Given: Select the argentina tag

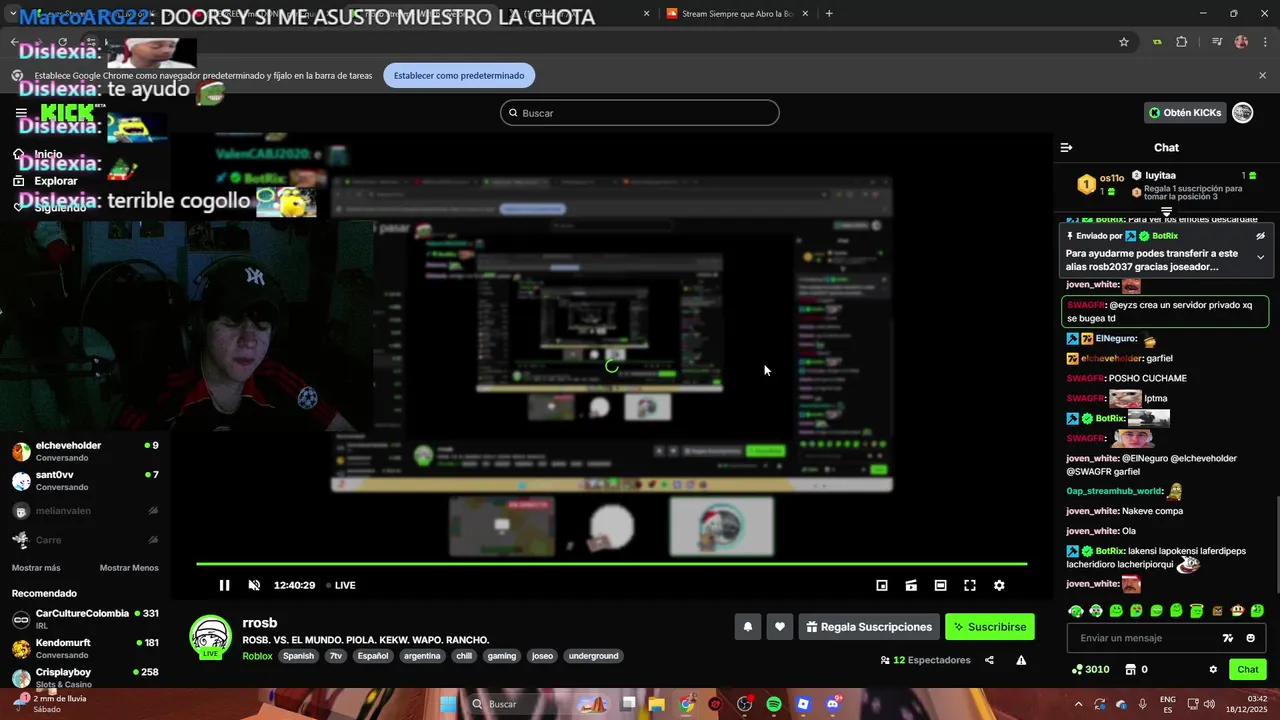Looking at the screenshot, I should pyautogui.click(x=422, y=656).
